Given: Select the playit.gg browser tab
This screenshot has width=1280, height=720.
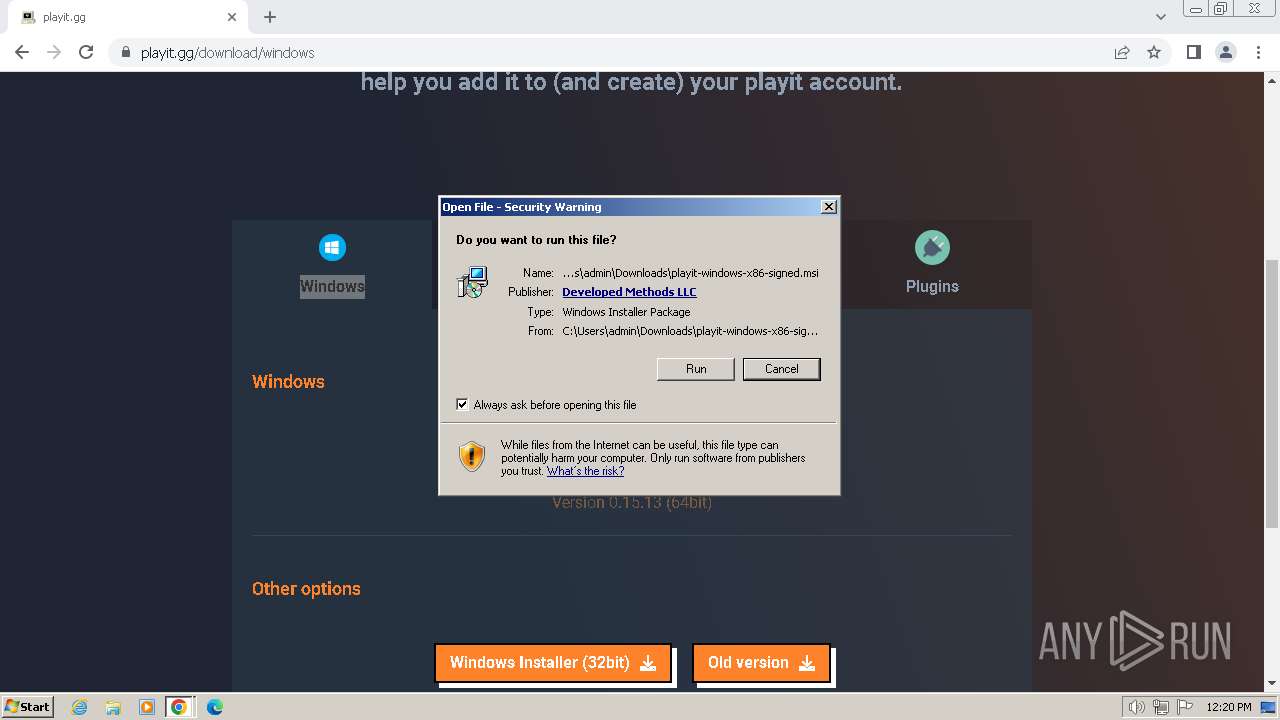Looking at the screenshot, I should tap(126, 17).
